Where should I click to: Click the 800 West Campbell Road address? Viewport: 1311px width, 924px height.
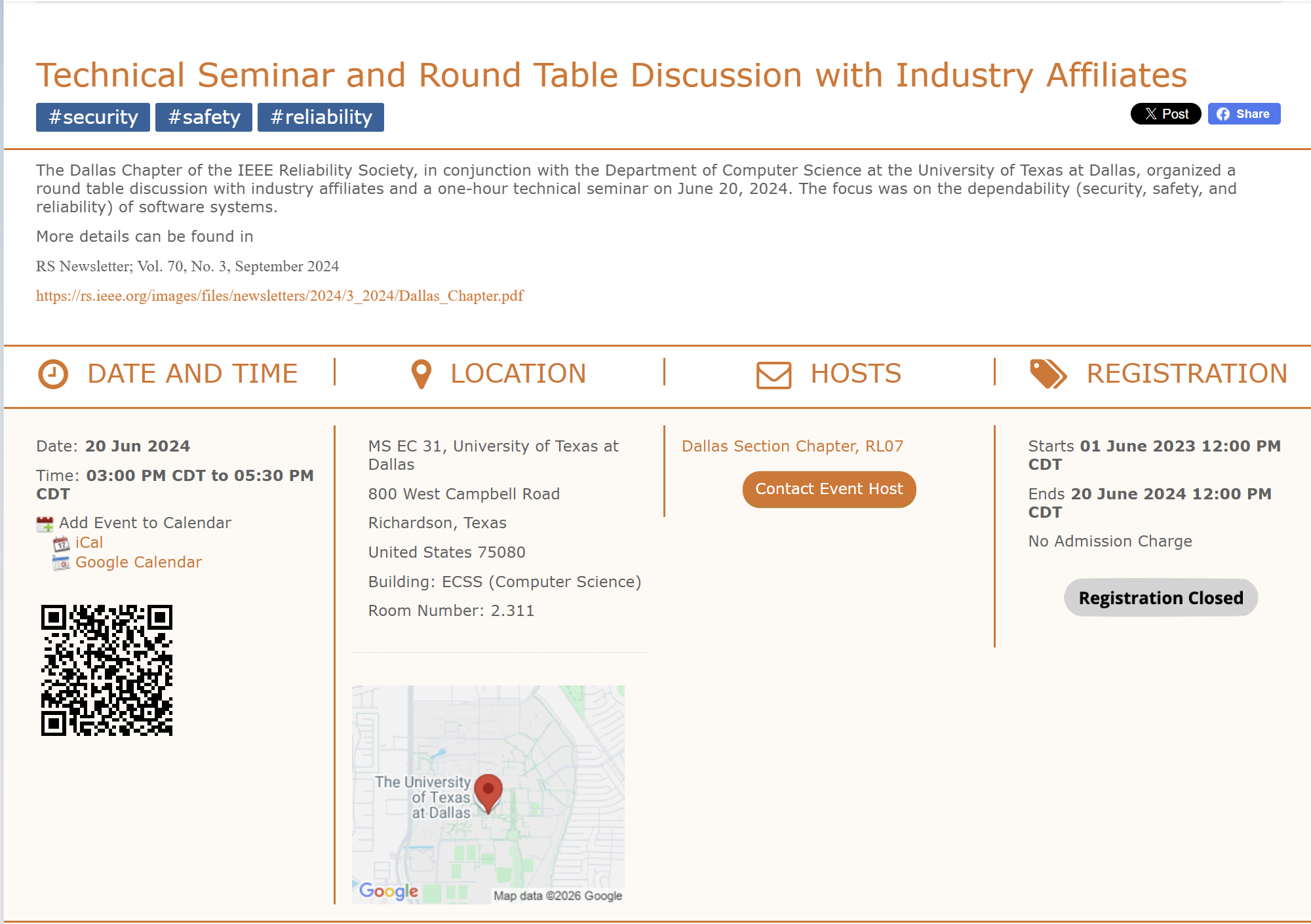pos(464,494)
